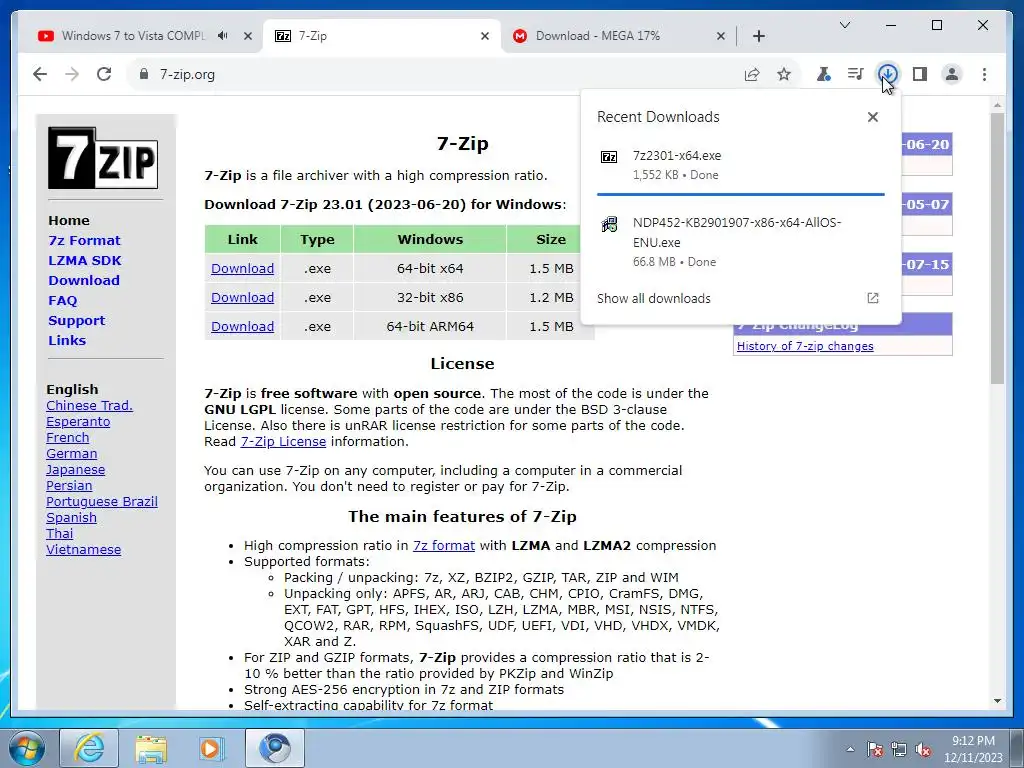The image size is (1024, 768).
Task: Switch language to Chinese Trad.
Action: tap(89, 406)
